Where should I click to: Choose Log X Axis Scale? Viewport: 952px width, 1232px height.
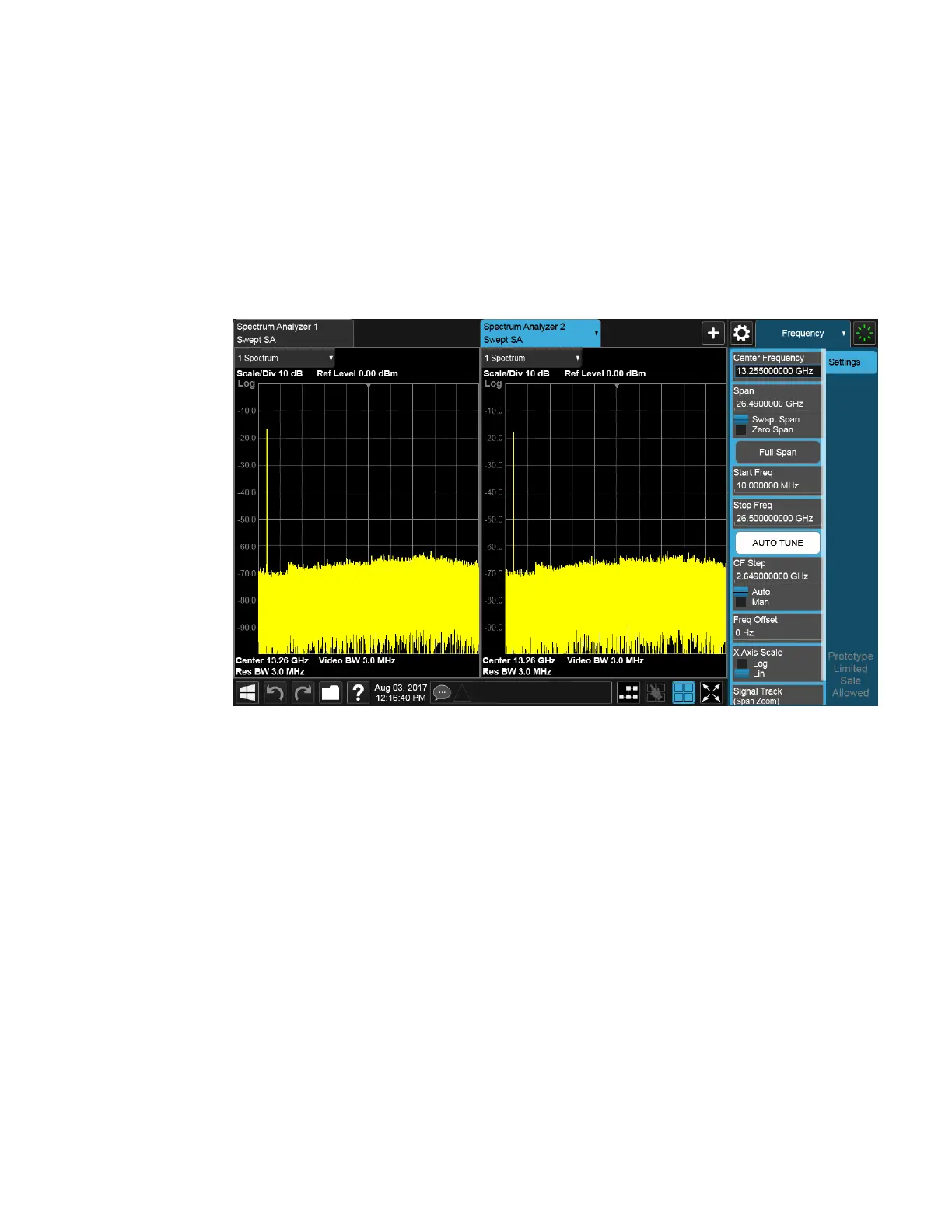(752, 663)
